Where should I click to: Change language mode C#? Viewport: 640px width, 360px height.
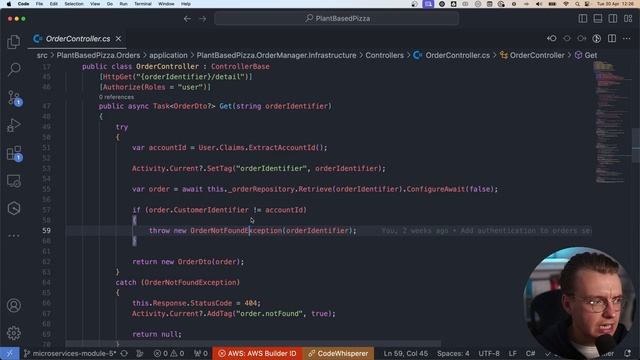[x=530, y=353]
